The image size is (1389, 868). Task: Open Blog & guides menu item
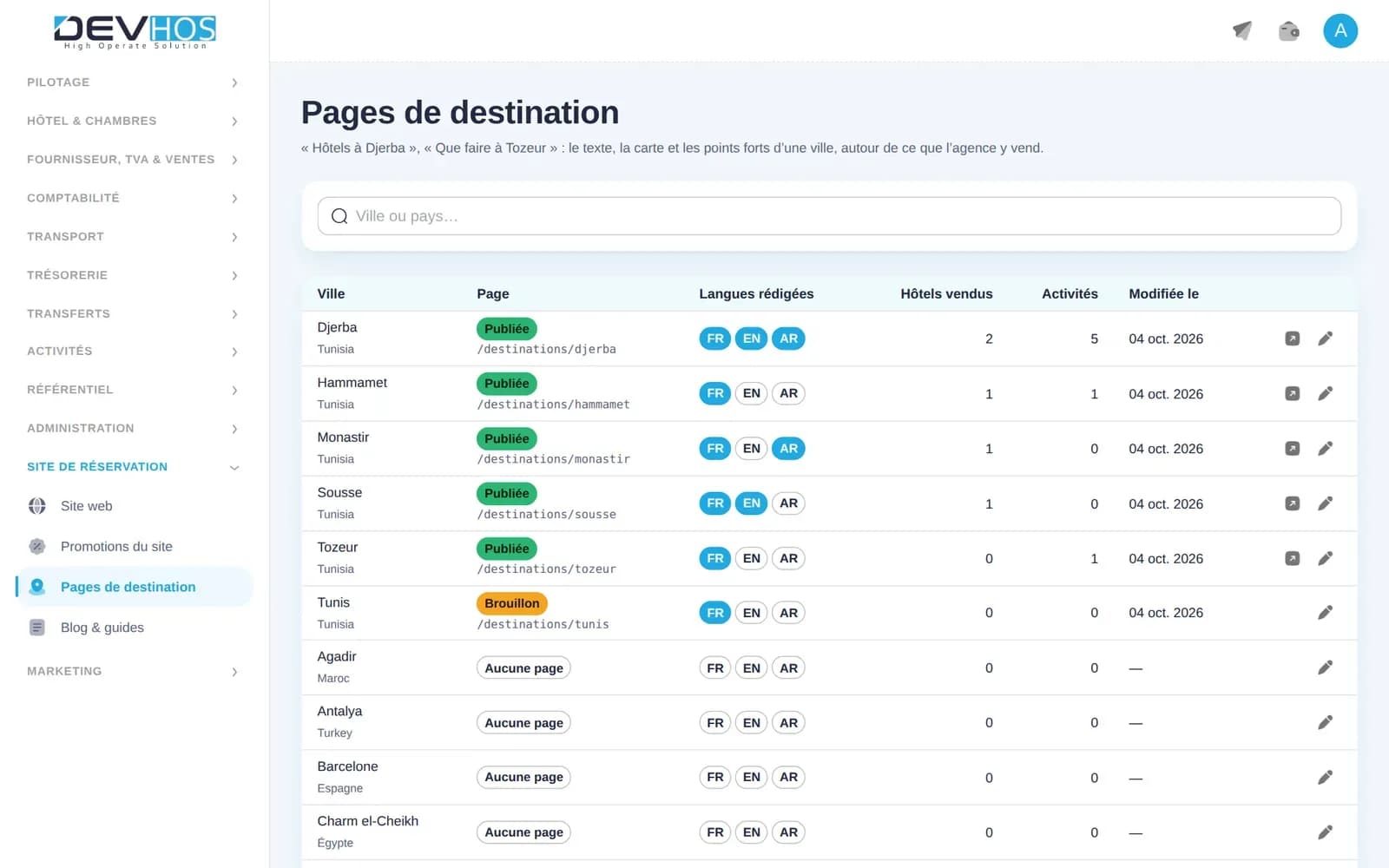coord(135,628)
